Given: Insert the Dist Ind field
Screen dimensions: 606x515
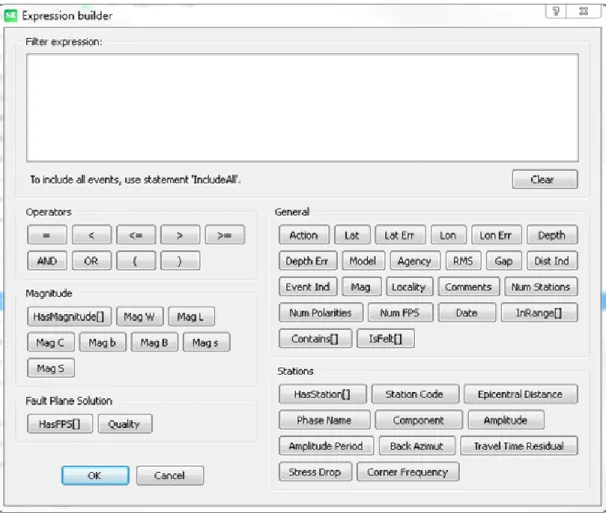Looking at the screenshot, I should point(552,261).
